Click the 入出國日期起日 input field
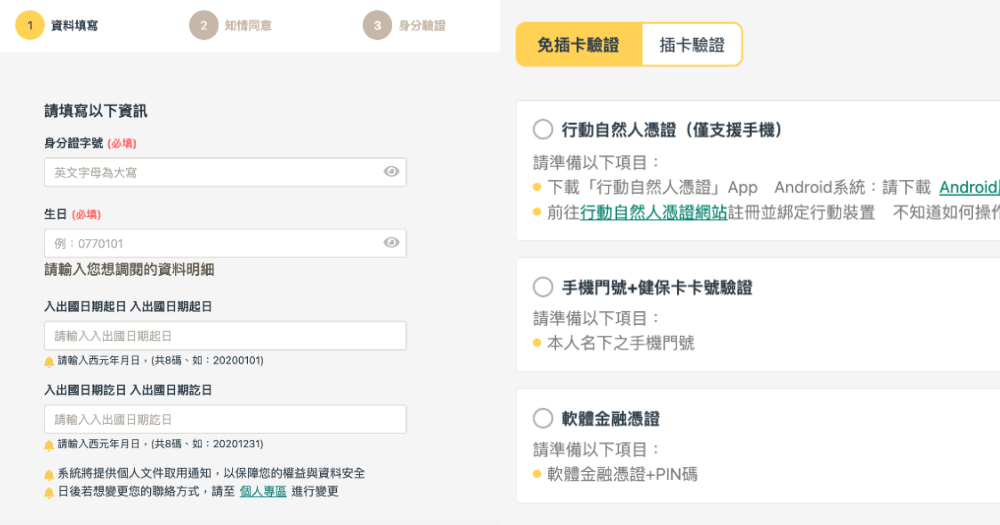Viewport: 1000px width, 525px height. 225,336
